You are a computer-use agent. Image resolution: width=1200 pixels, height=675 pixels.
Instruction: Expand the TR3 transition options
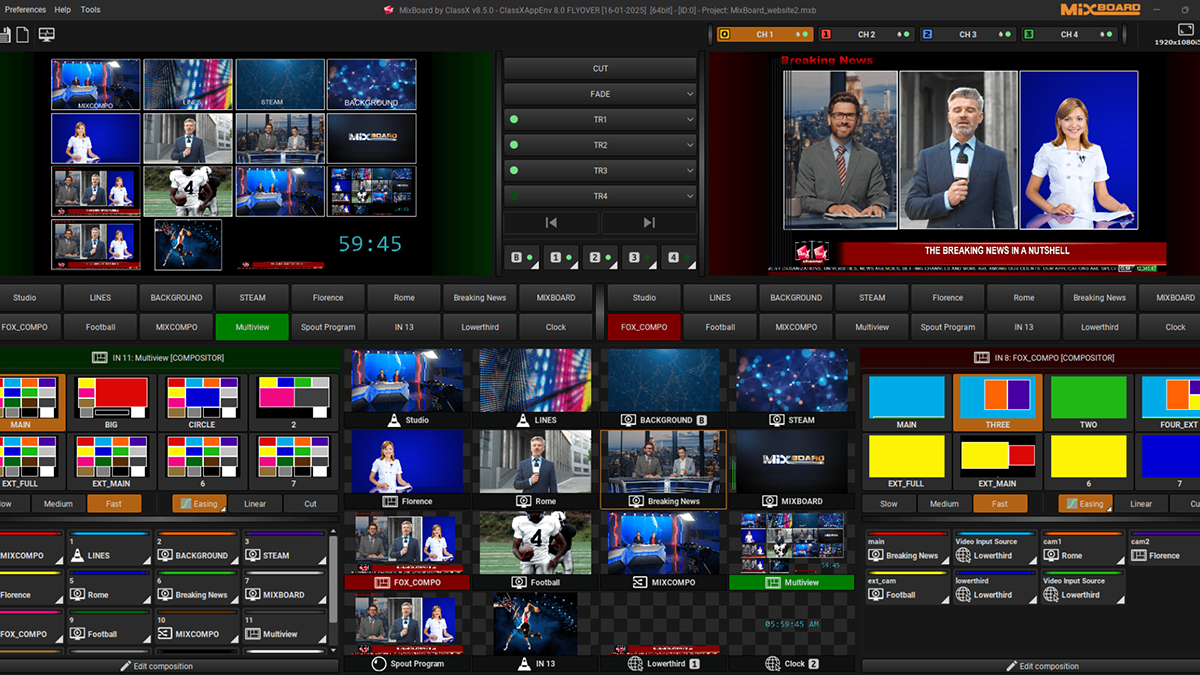point(689,171)
